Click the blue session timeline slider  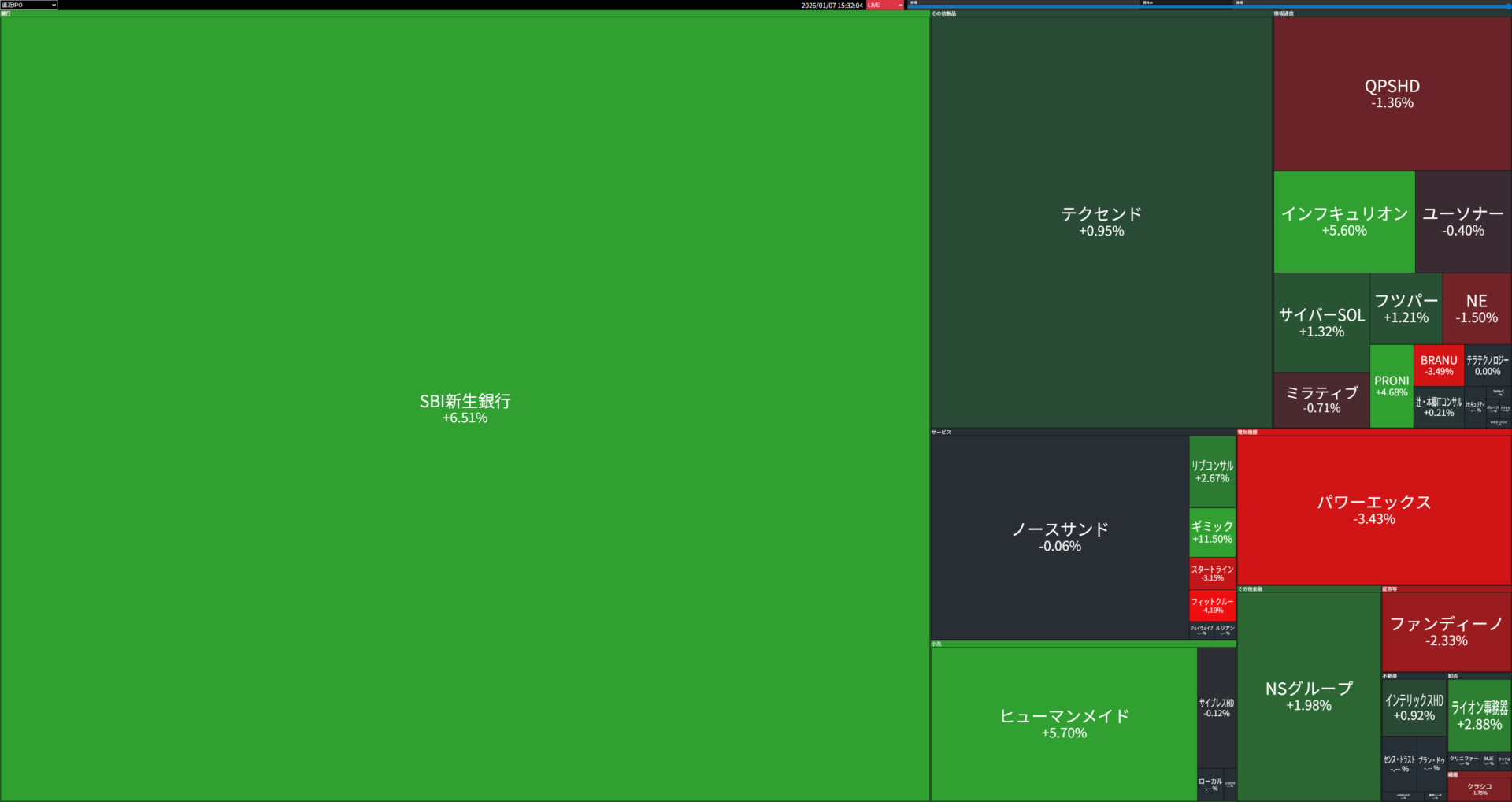point(1208,6)
